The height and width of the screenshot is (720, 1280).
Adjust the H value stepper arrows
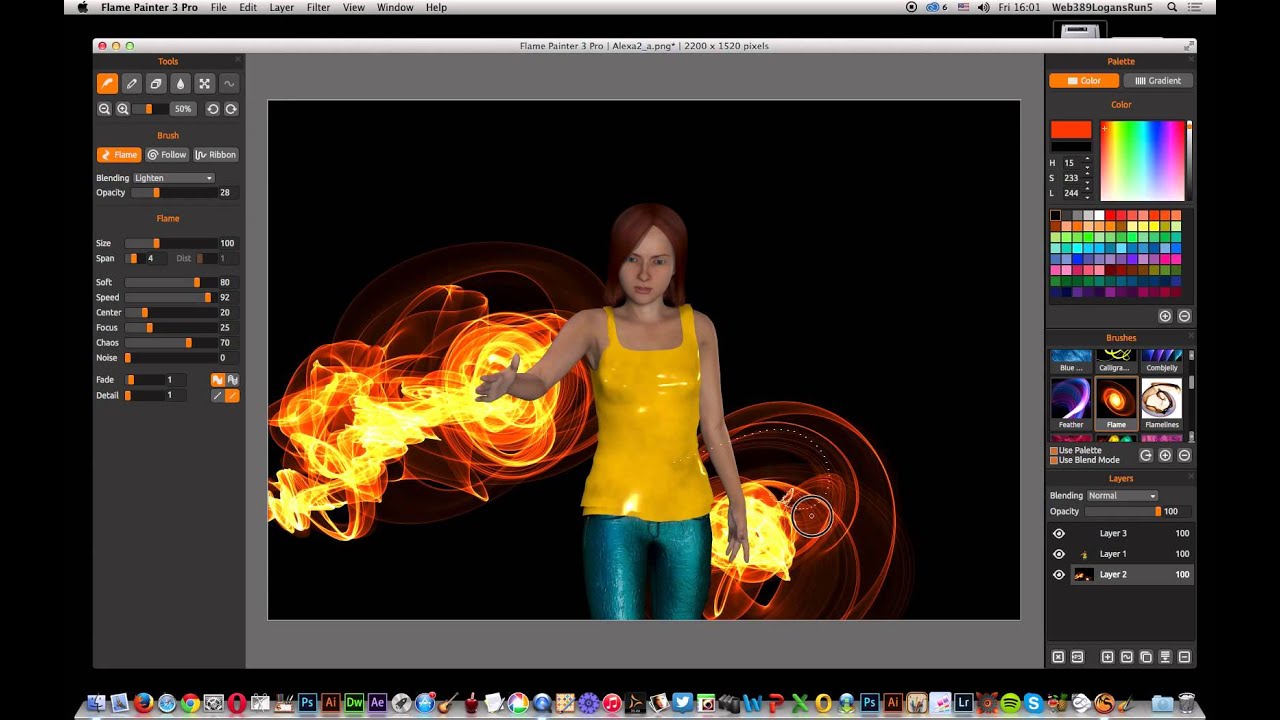1087,162
